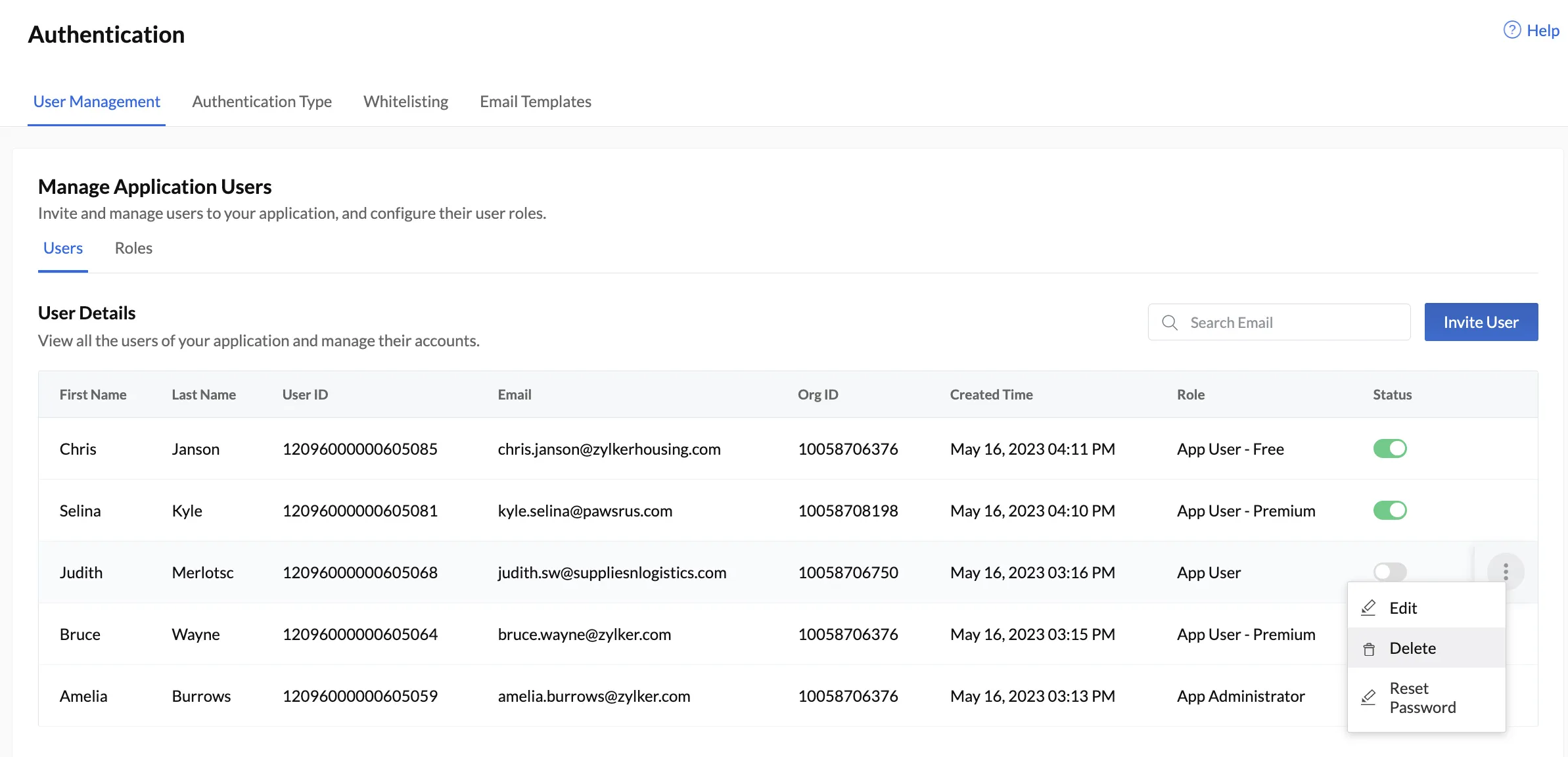
Task: Open the Authentication Type tab
Action: click(262, 102)
